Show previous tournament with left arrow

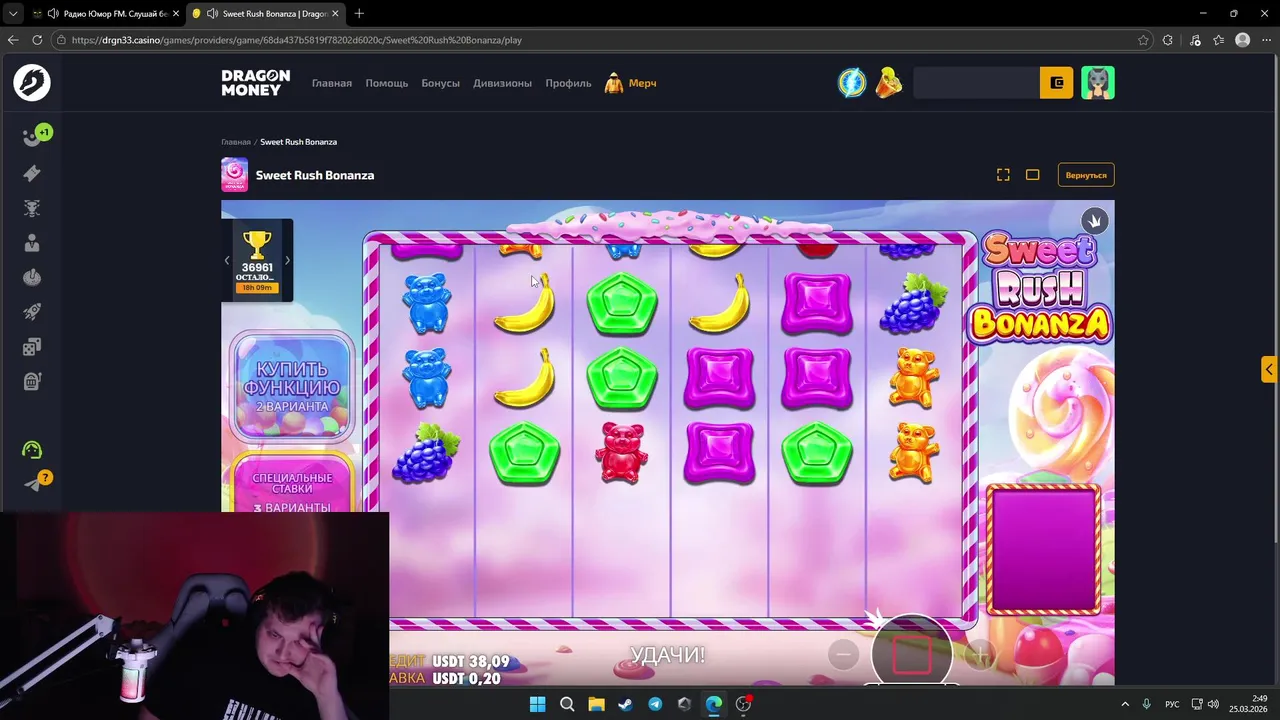(227, 260)
